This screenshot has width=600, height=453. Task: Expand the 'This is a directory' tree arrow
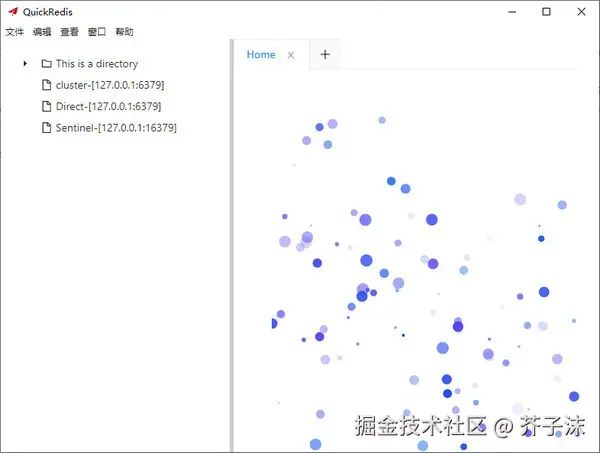(25, 64)
